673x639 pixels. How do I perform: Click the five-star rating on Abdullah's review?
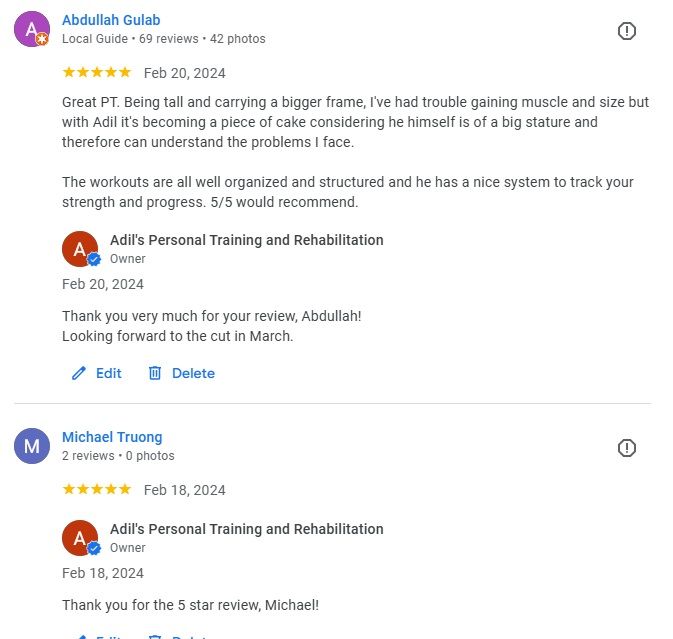(96, 72)
